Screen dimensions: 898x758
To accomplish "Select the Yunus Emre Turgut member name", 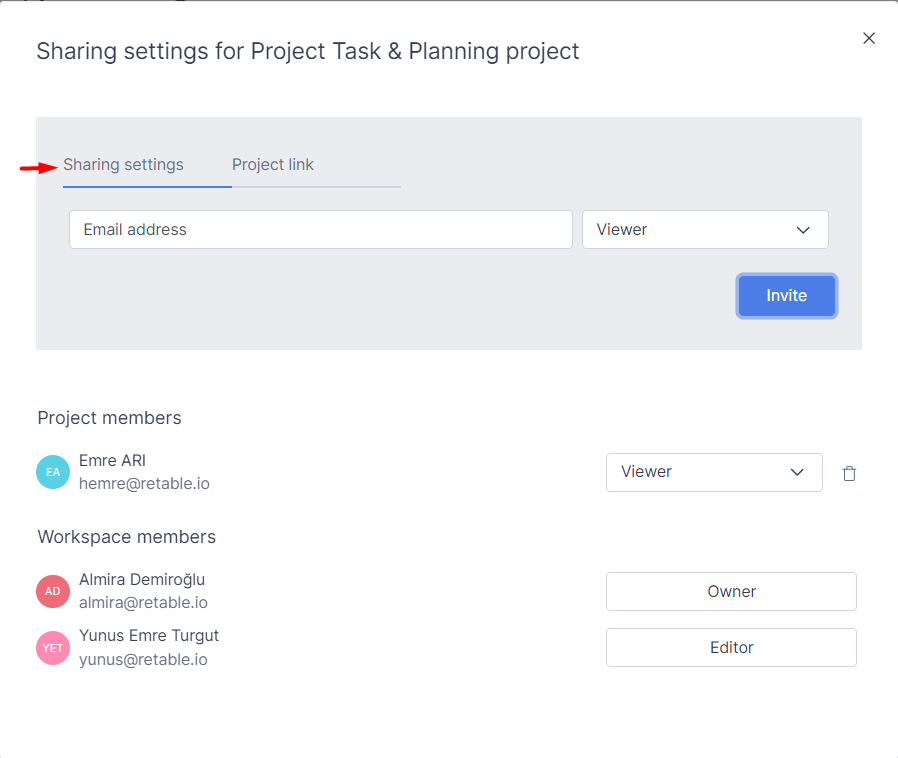I will tap(149, 635).
